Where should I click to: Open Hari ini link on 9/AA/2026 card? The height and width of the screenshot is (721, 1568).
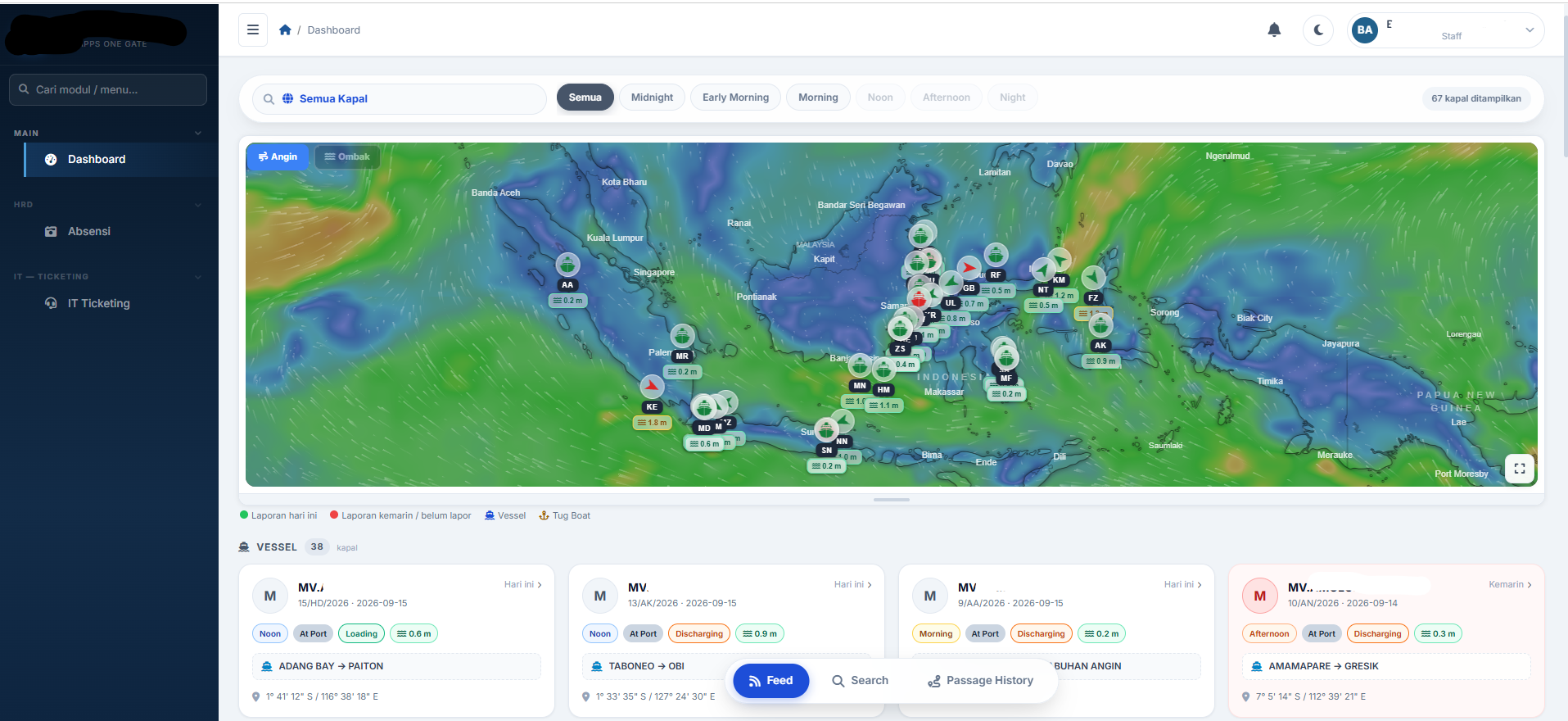(1183, 584)
